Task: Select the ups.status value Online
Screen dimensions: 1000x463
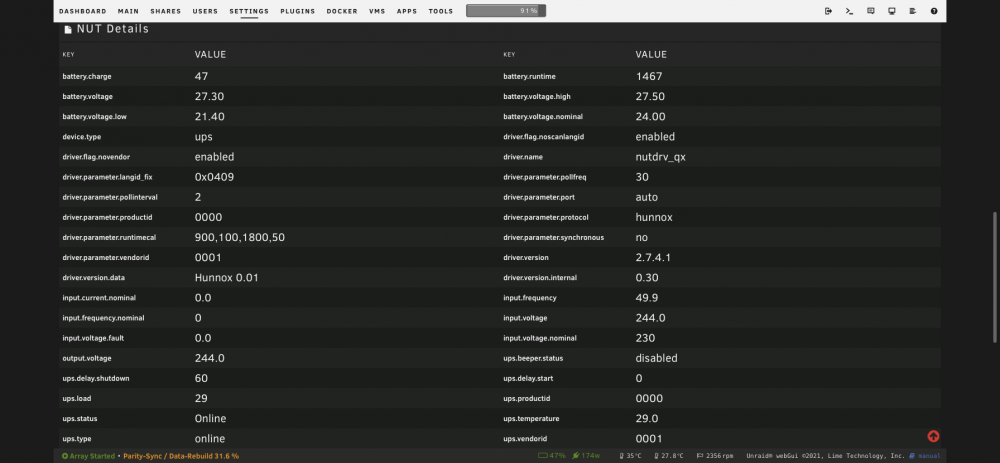Action: tap(210, 419)
